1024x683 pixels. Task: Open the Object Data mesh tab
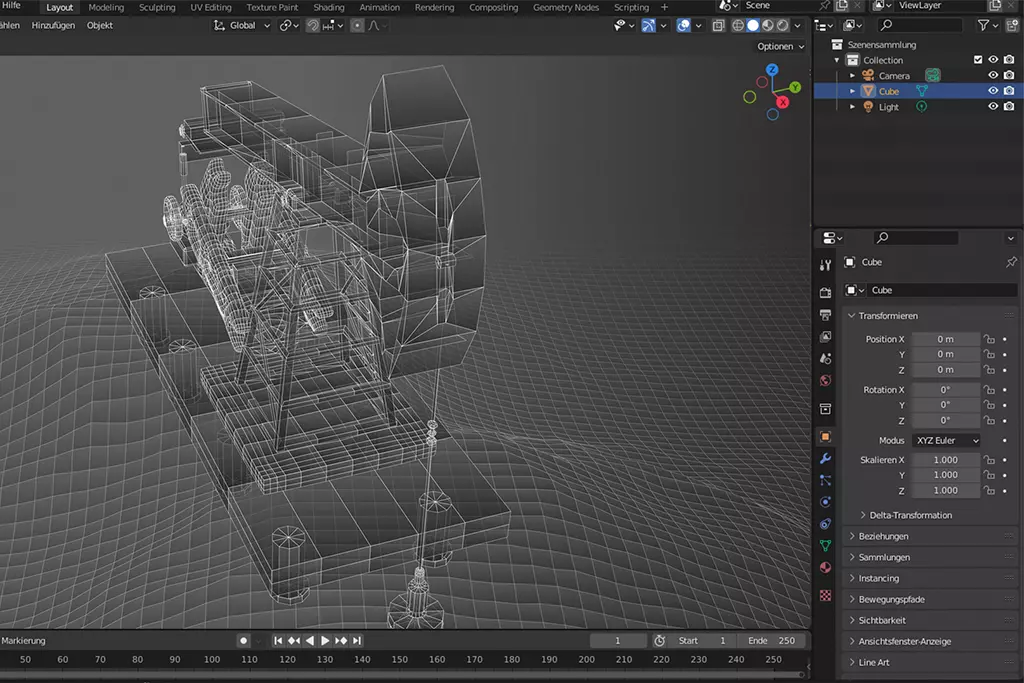click(x=825, y=545)
